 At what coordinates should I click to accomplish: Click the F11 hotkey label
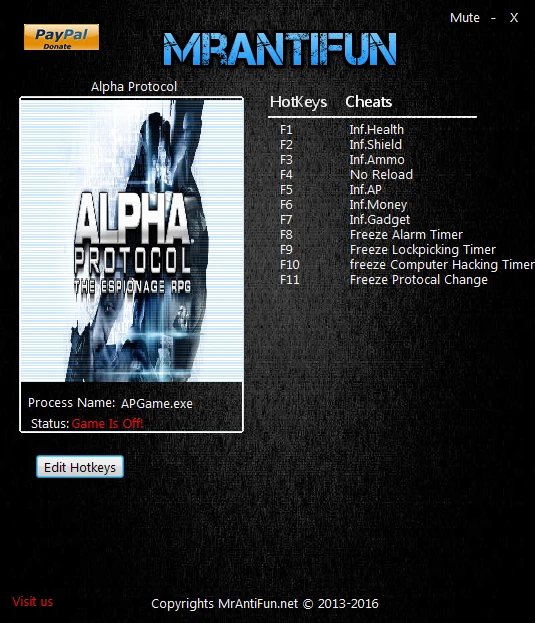coord(290,280)
